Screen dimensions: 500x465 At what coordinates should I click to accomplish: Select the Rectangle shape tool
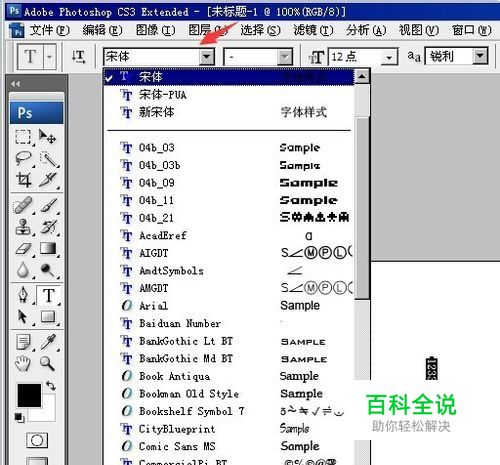48,317
